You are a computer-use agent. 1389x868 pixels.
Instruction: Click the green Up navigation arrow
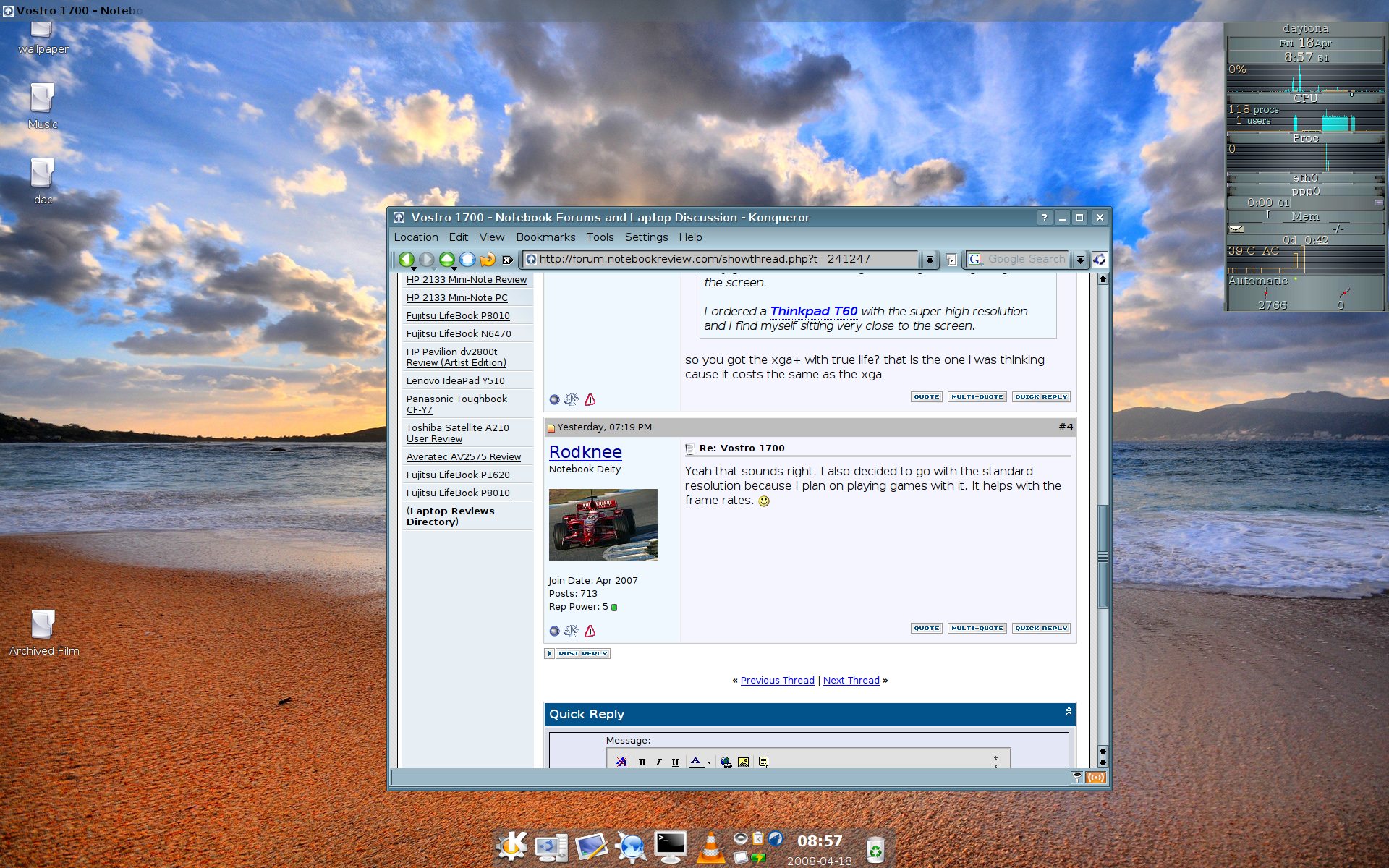(x=447, y=258)
